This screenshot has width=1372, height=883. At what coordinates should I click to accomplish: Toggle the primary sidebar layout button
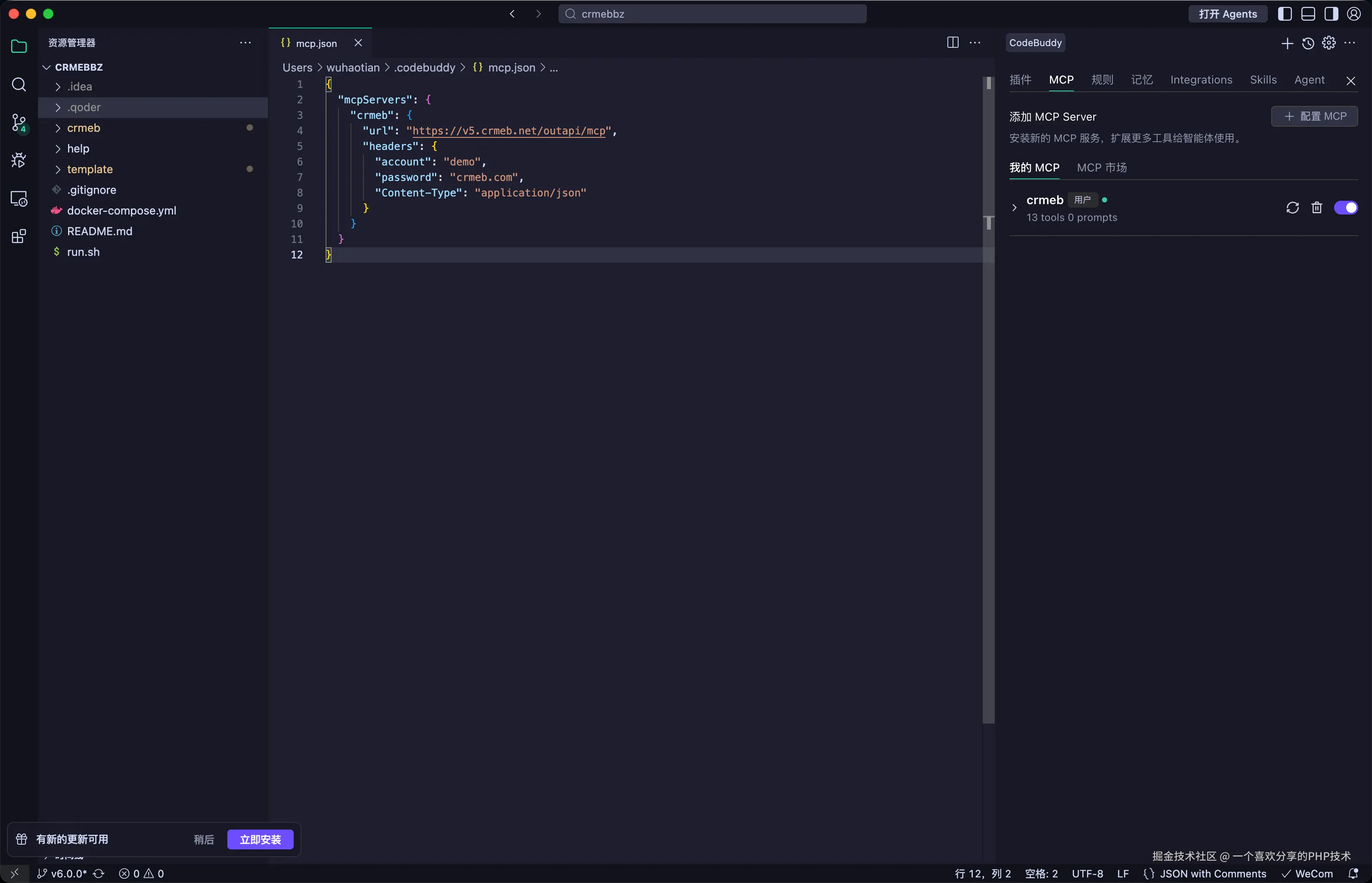(1285, 14)
